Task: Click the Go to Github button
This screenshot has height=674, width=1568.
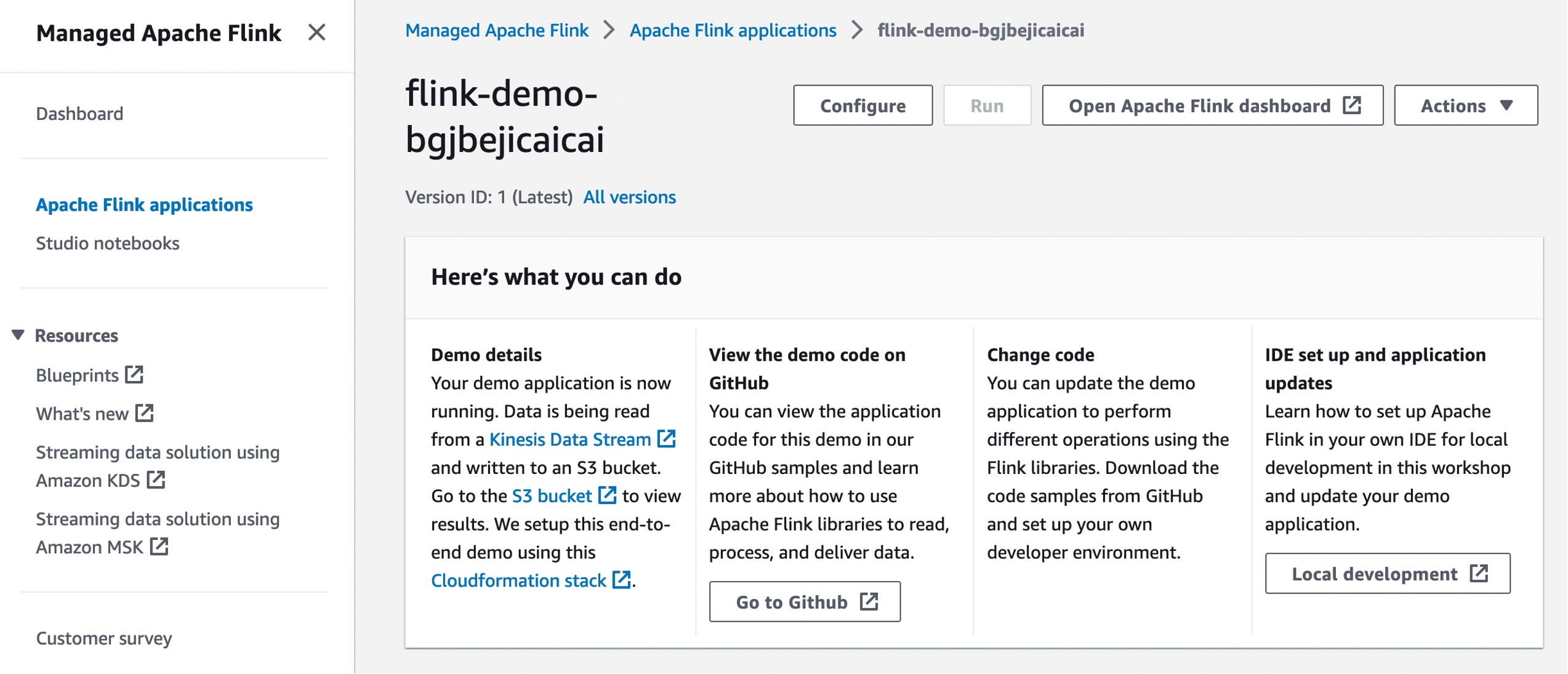Action: pyautogui.click(x=805, y=602)
